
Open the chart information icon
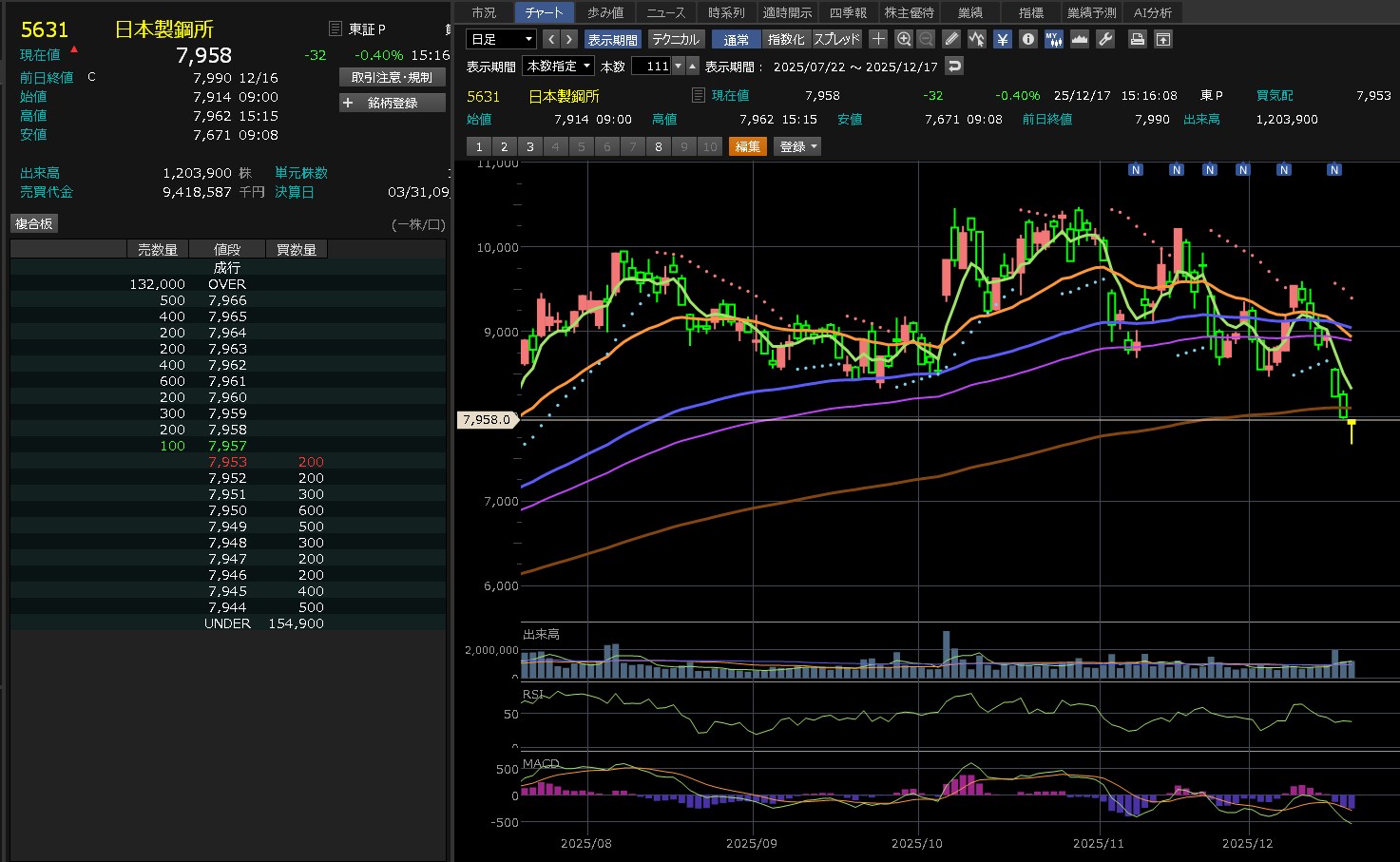coord(1028,39)
